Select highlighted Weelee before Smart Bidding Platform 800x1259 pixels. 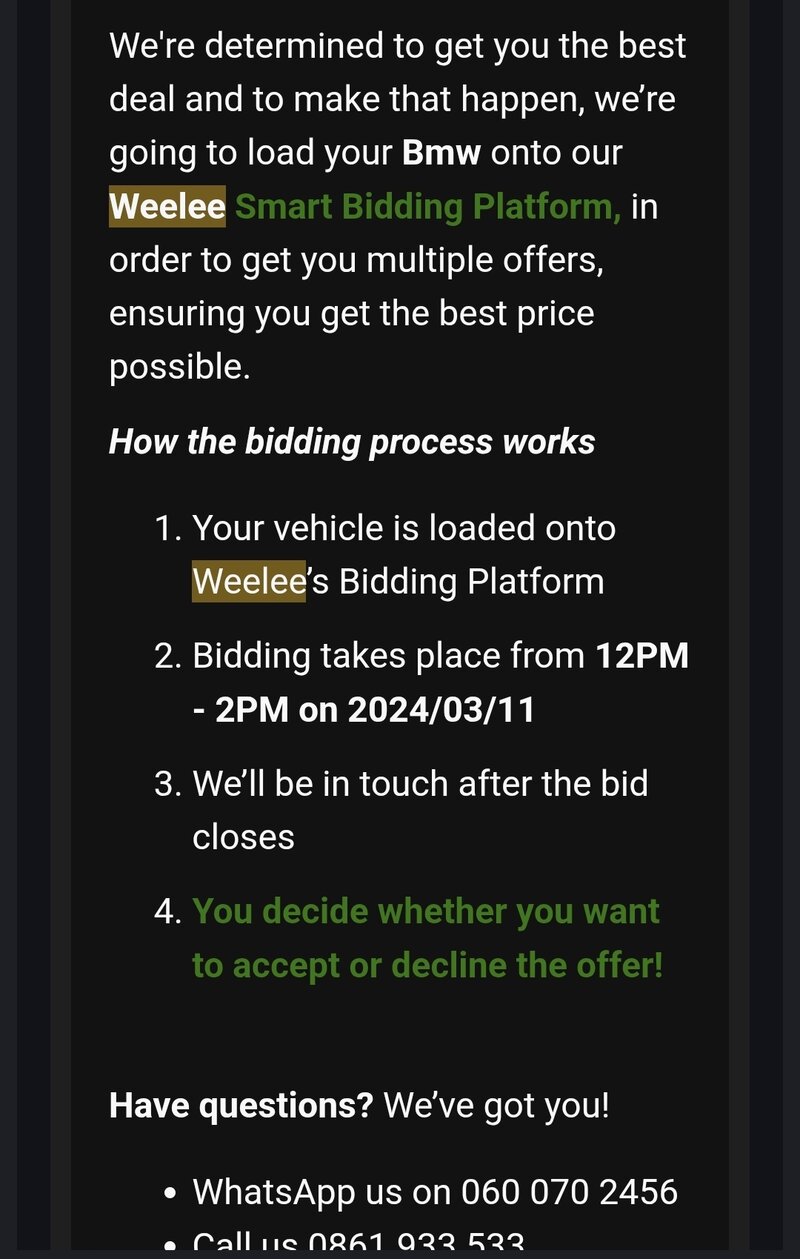click(167, 207)
